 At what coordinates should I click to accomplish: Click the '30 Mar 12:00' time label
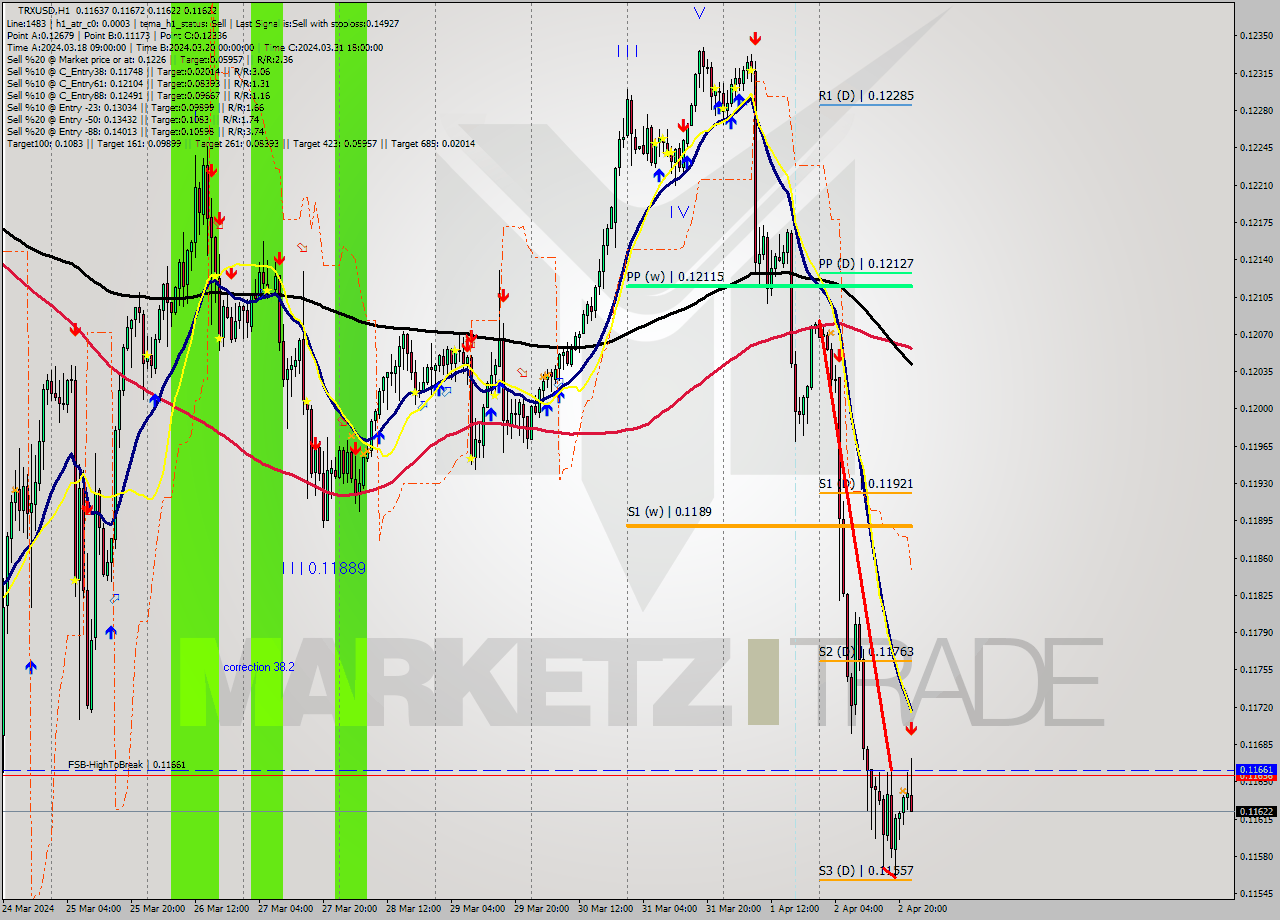pyautogui.click(x=604, y=909)
